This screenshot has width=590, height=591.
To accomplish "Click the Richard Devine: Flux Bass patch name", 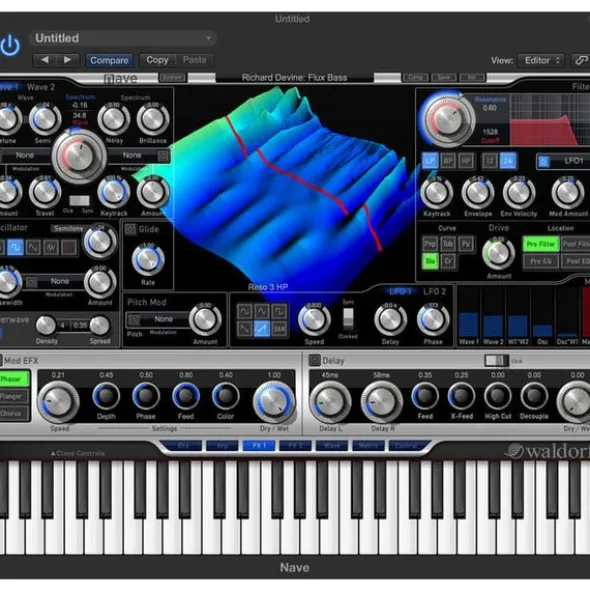I will point(294,78).
